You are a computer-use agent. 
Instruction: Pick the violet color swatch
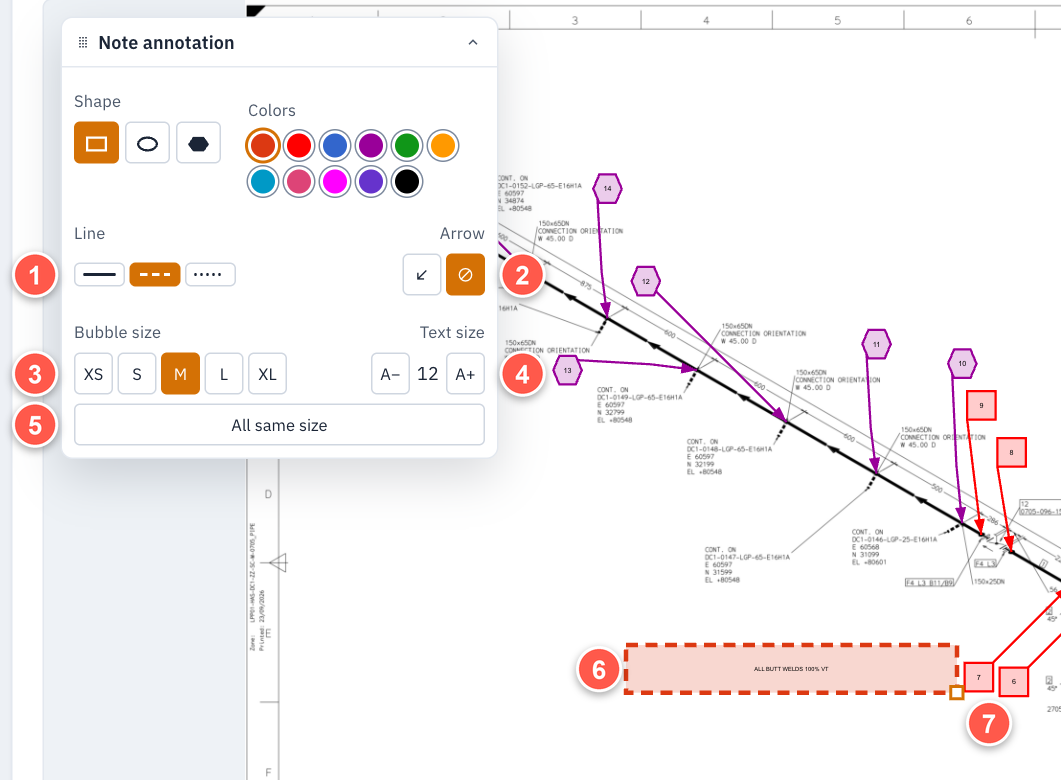tap(371, 181)
